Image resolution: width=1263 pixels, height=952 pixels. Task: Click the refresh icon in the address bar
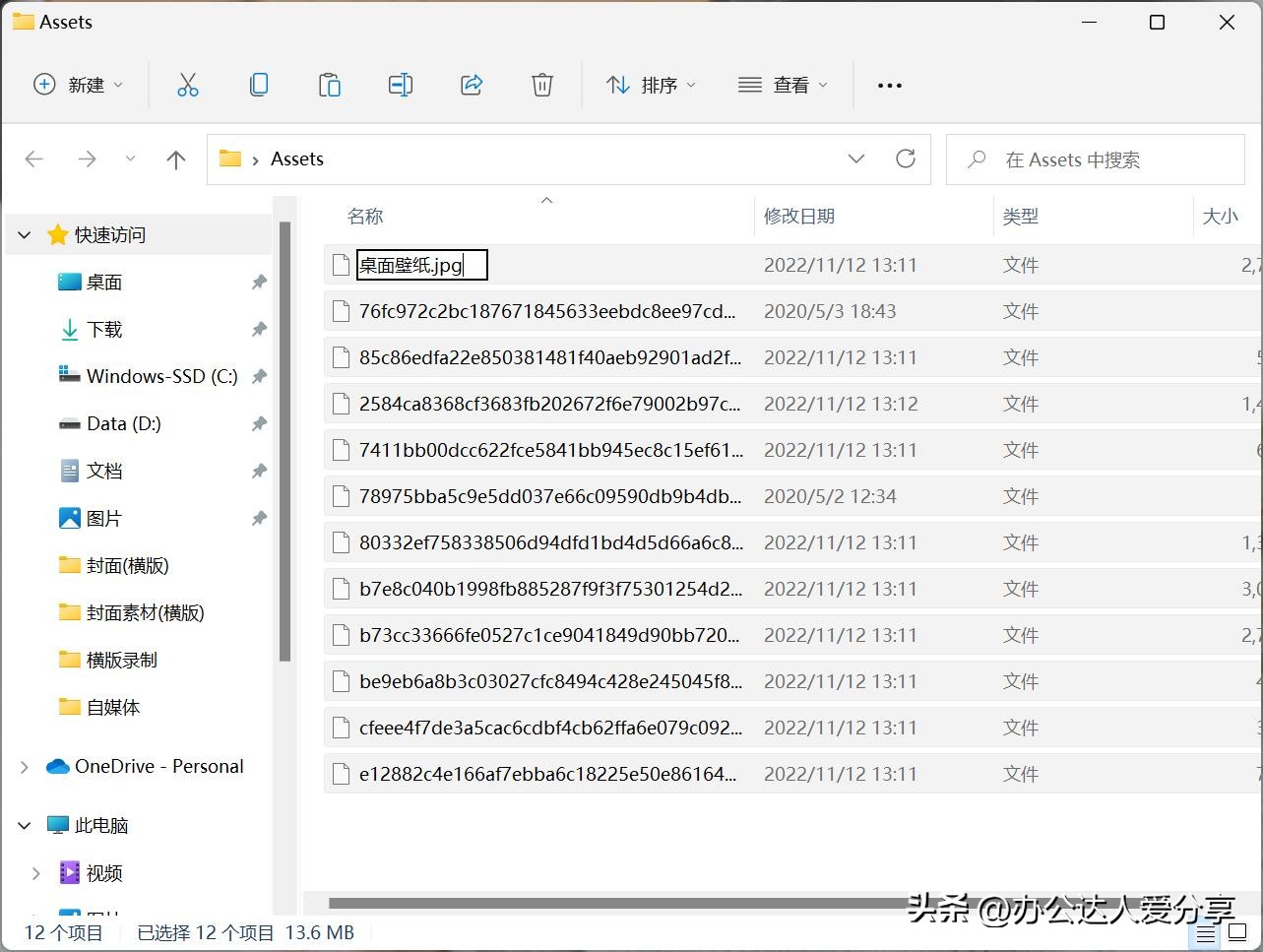pyautogui.click(x=905, y=159)
